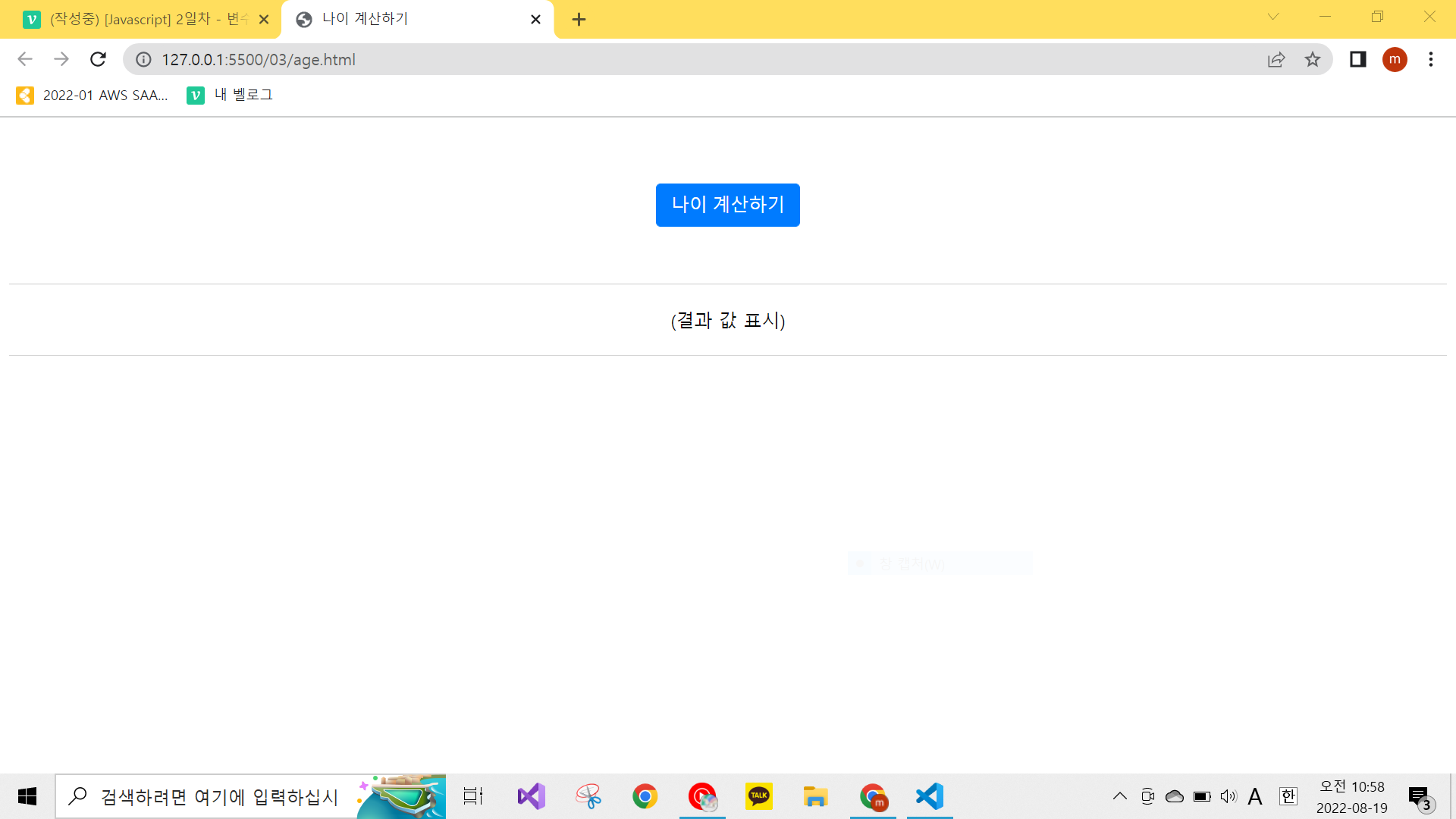
Task: Open the 내 벨로그 bookmark
Action: click(x=231, y=95)
